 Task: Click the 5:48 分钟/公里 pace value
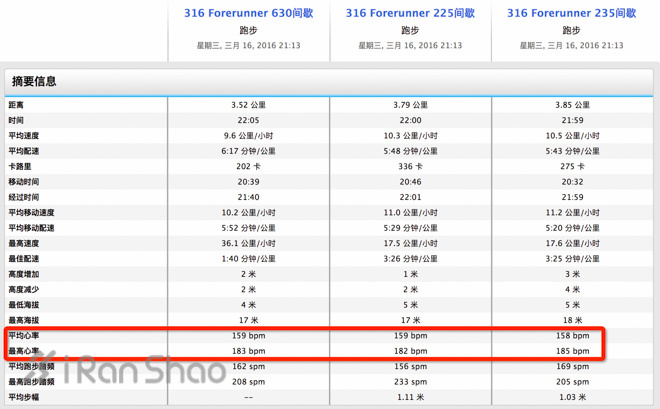[410, 151]
